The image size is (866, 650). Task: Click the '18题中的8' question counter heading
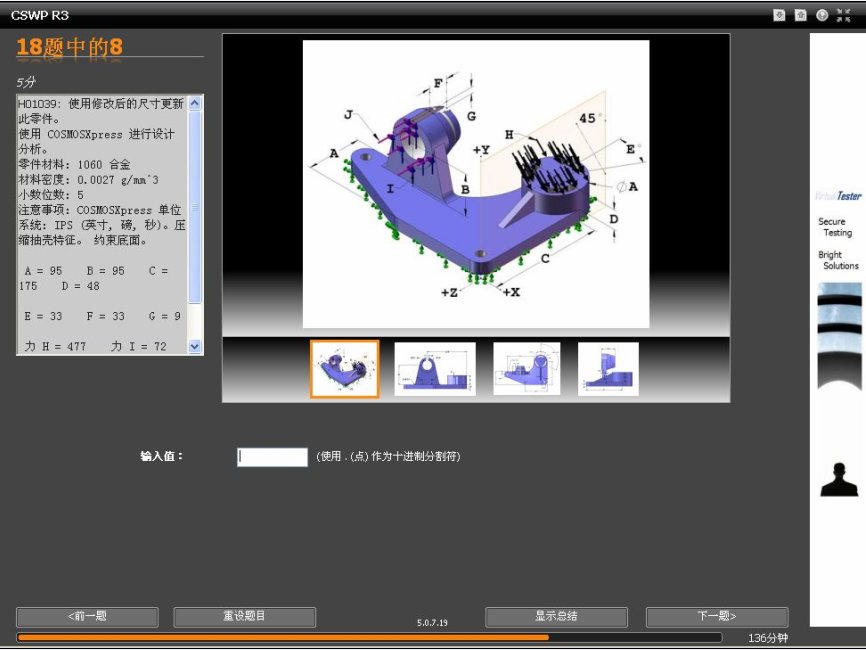point(70,47)
